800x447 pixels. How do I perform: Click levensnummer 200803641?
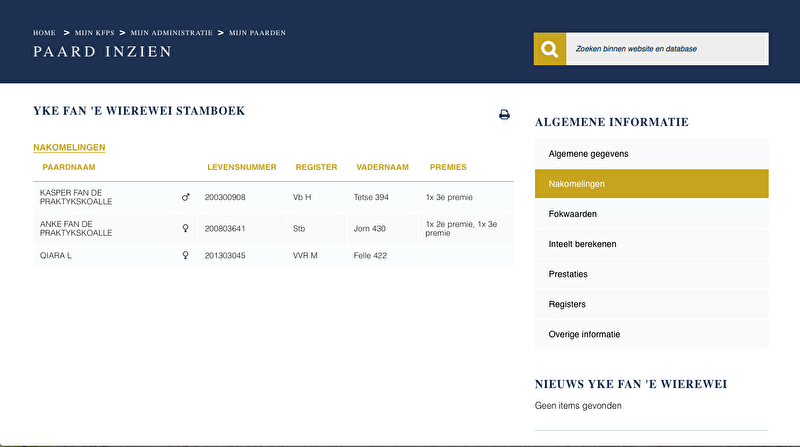(225, 229)
